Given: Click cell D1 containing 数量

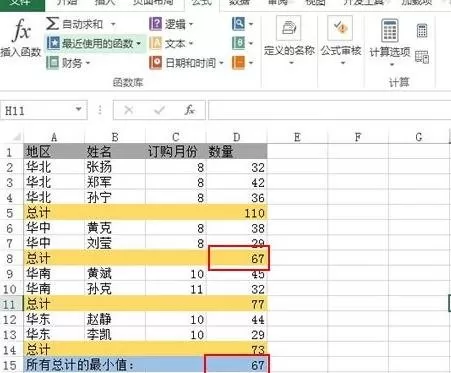Looking at the screenshot, I should point(237,152).
